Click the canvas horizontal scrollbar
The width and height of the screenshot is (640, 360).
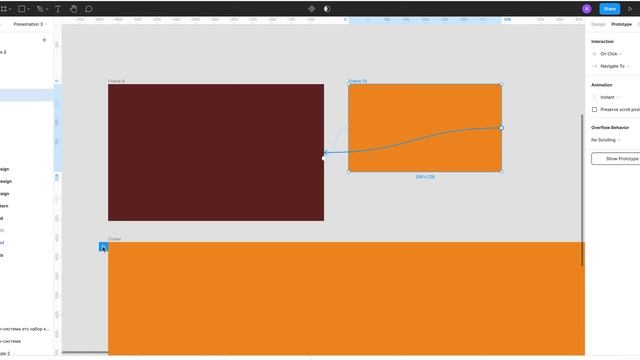tap(85, 352)
